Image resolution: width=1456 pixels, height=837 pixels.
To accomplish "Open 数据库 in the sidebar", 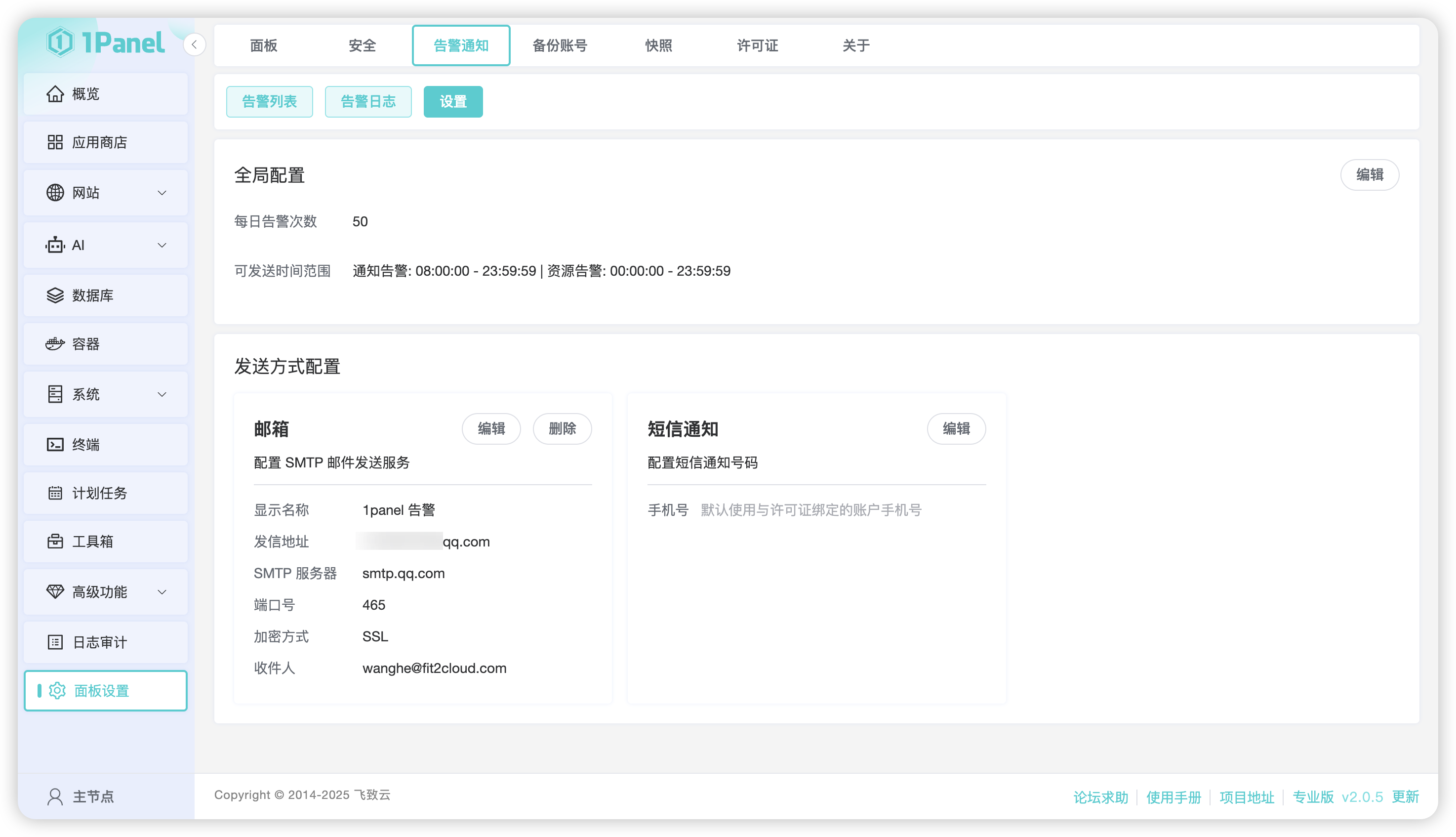I will pyautogui.click(x=106, y=295).
